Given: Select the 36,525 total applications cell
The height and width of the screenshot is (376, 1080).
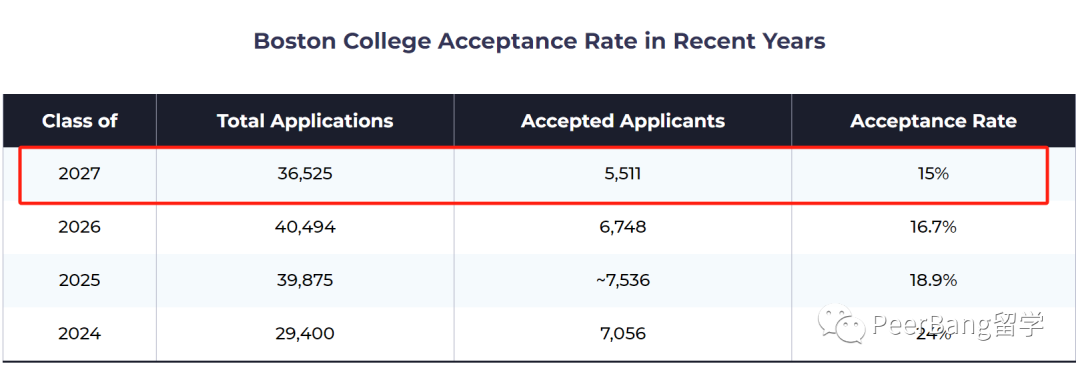Looking at the screenshot, I should [x=305, y=174].
